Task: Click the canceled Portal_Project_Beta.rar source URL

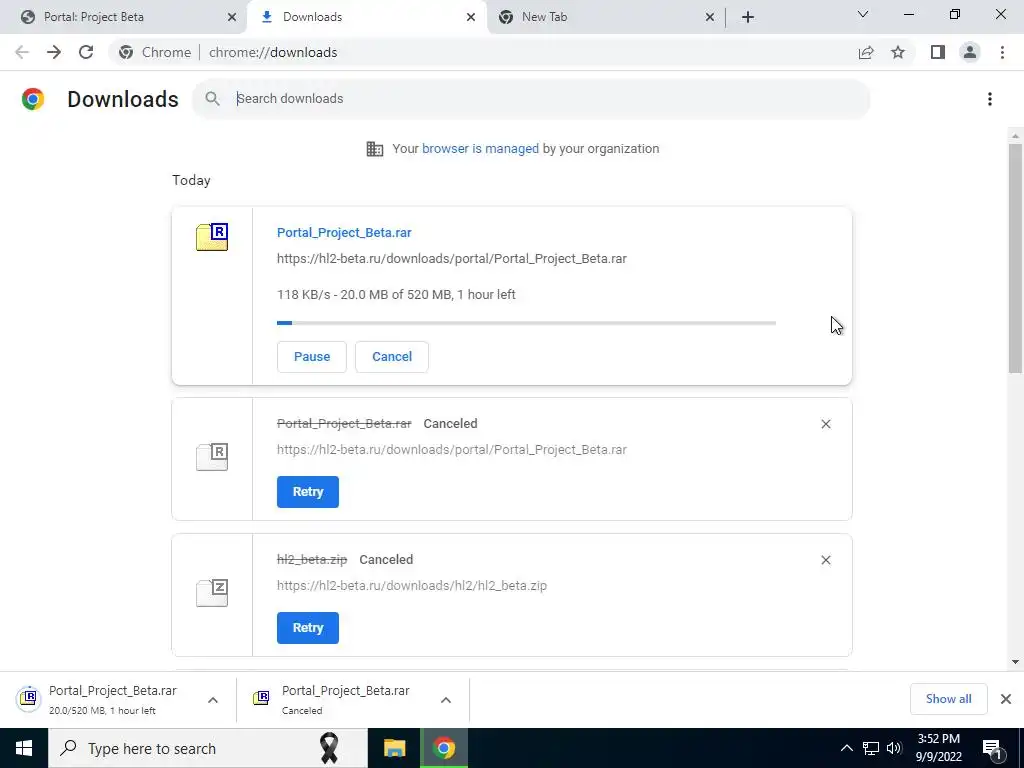Action: point(452,450)
